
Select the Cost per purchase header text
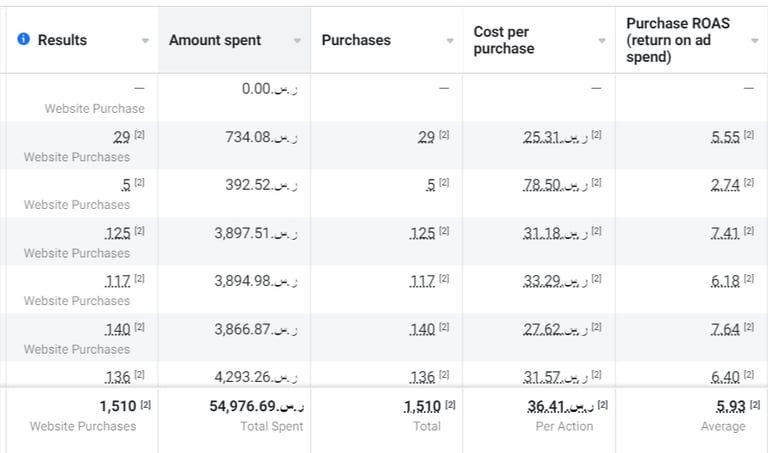point(504,40)
